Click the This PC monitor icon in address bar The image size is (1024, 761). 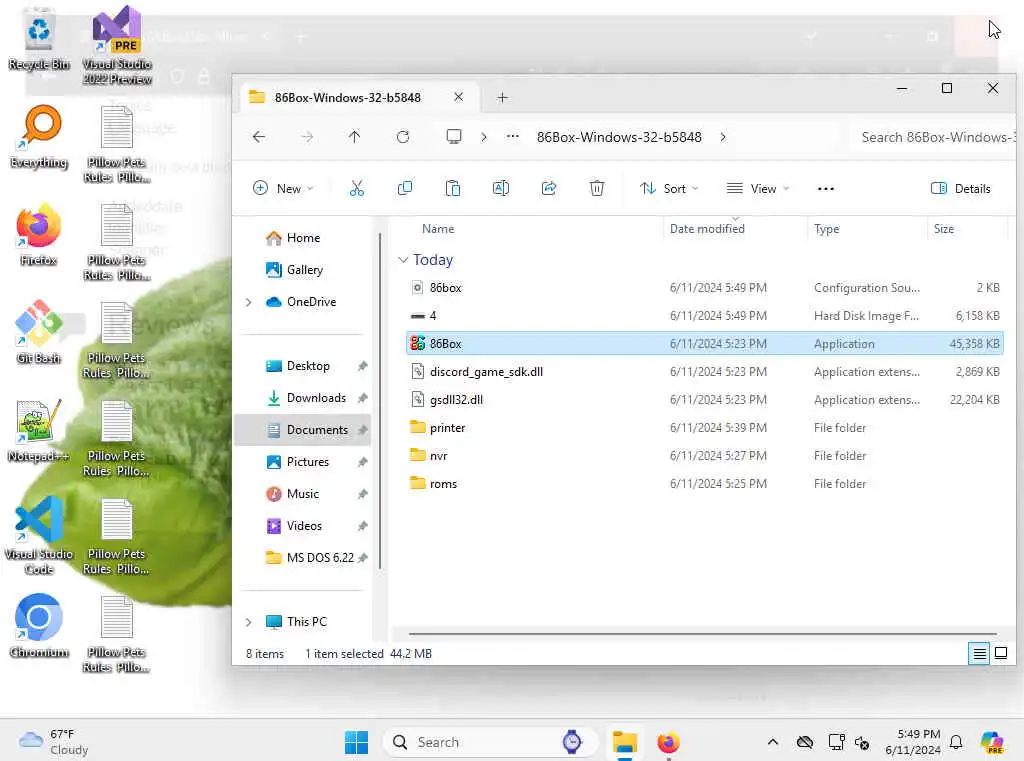point(454,137)
